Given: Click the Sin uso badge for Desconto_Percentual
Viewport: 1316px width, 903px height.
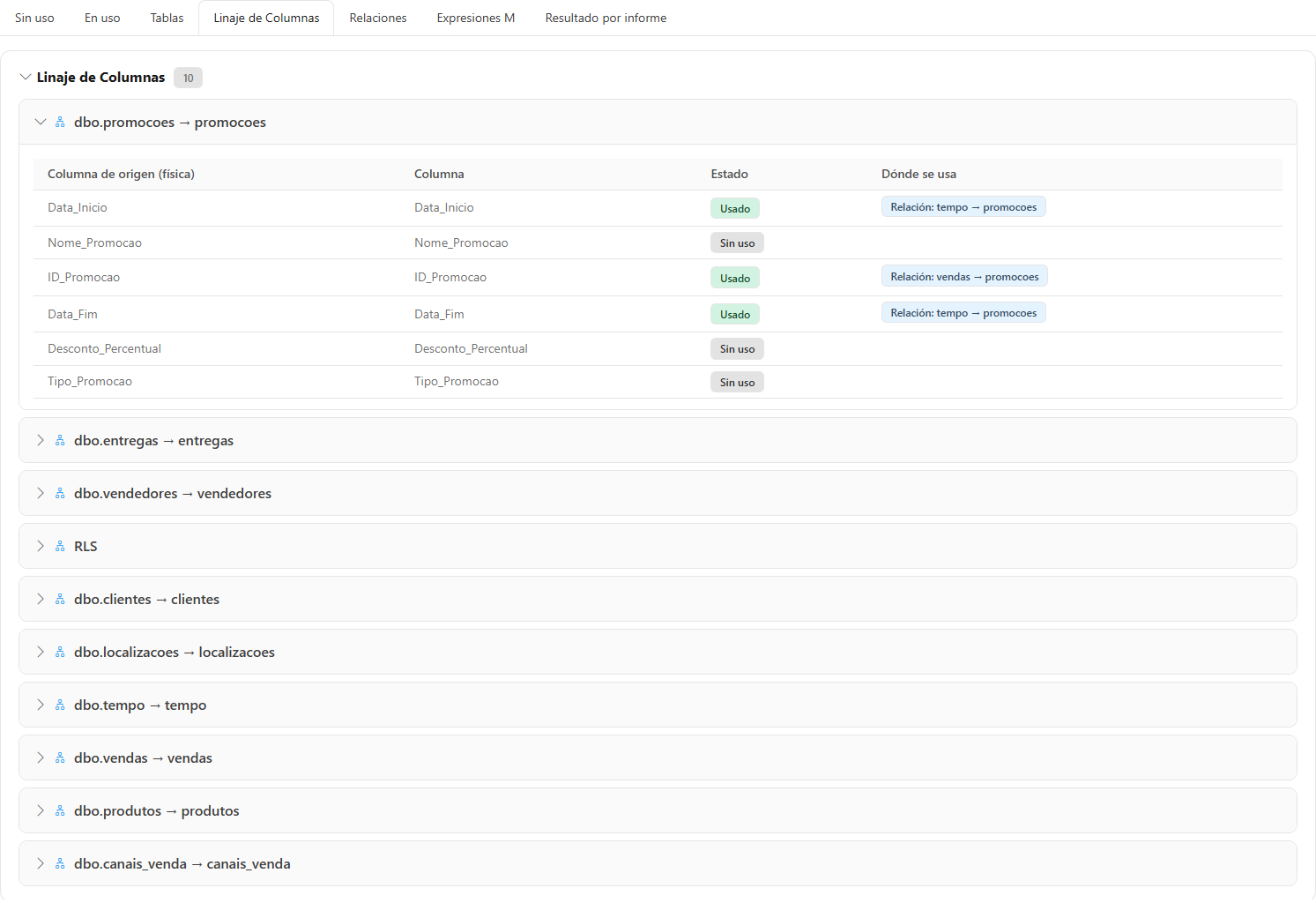Looking at the screenshot, I should 737,349.
